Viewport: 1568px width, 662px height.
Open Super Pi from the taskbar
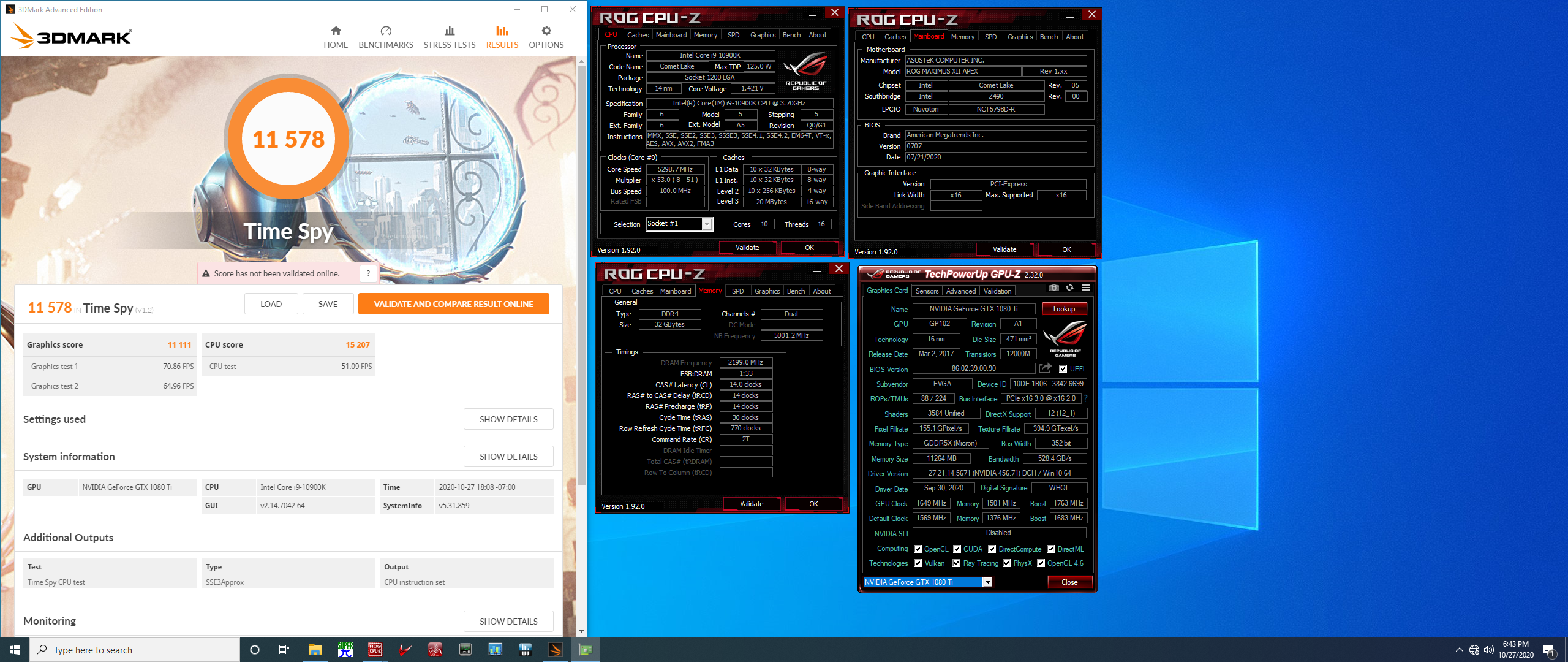point(345,650)
